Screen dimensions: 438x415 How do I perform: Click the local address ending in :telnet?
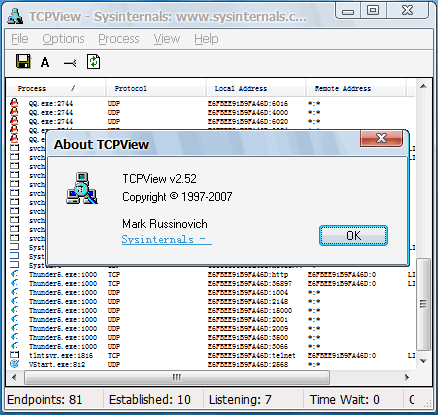point(252,356)
